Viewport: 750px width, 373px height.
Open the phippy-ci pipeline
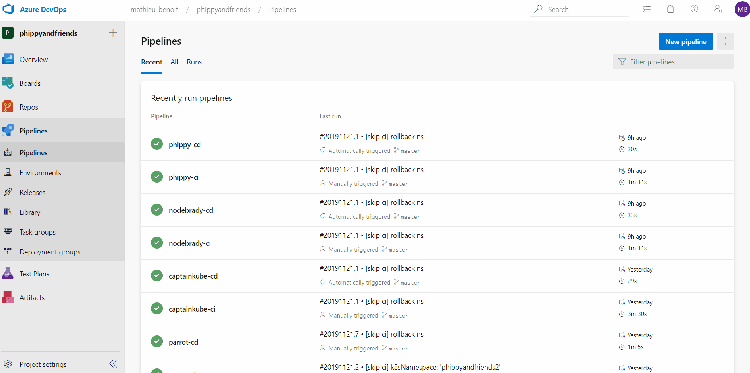[183, 177]
